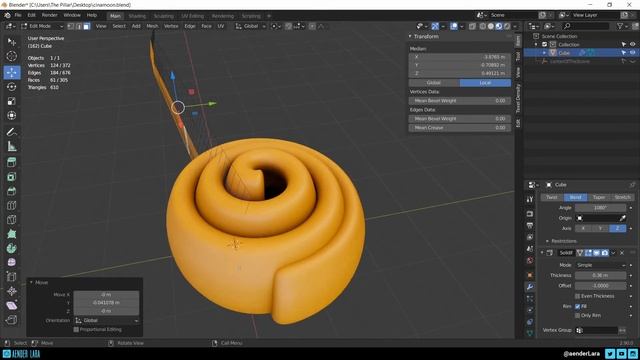Select the Knife tool
Viewport: 640px width, 360px height.
[x=12, y=220]
